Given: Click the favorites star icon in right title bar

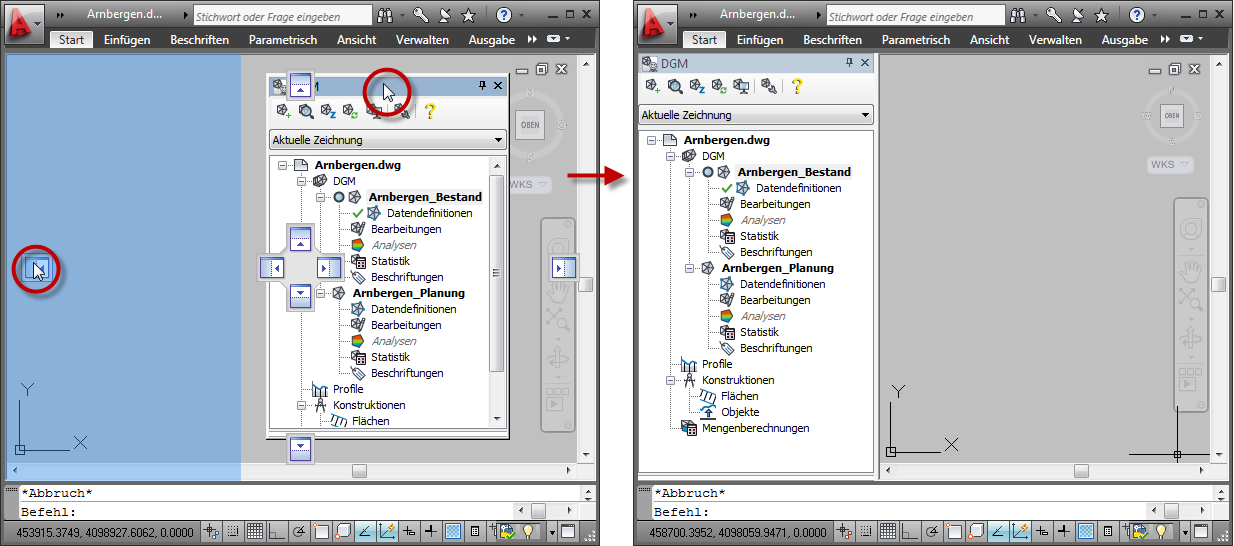Looking at the screenshot, I should point(1099,16).
